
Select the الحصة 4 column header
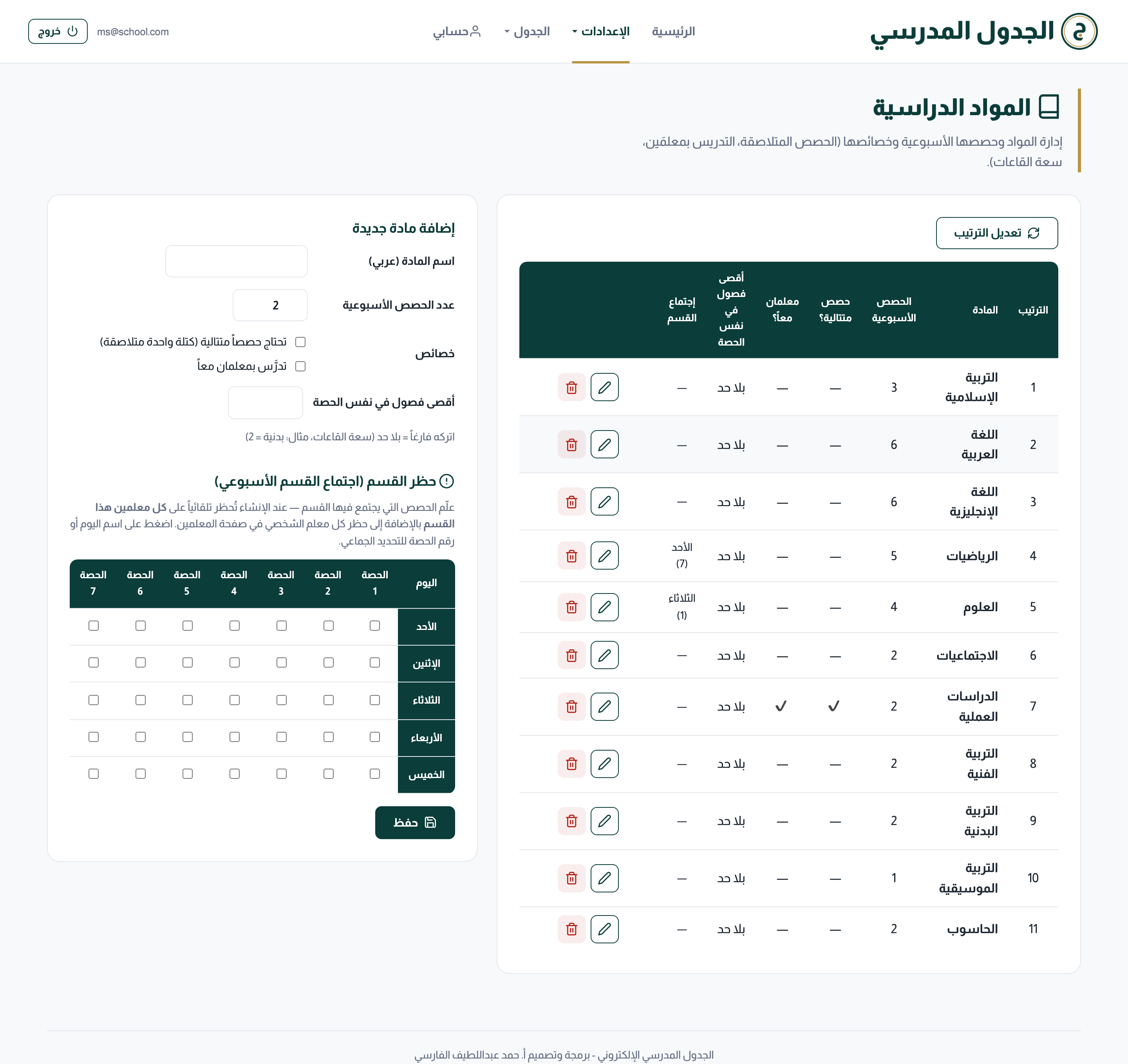[234, 583]
